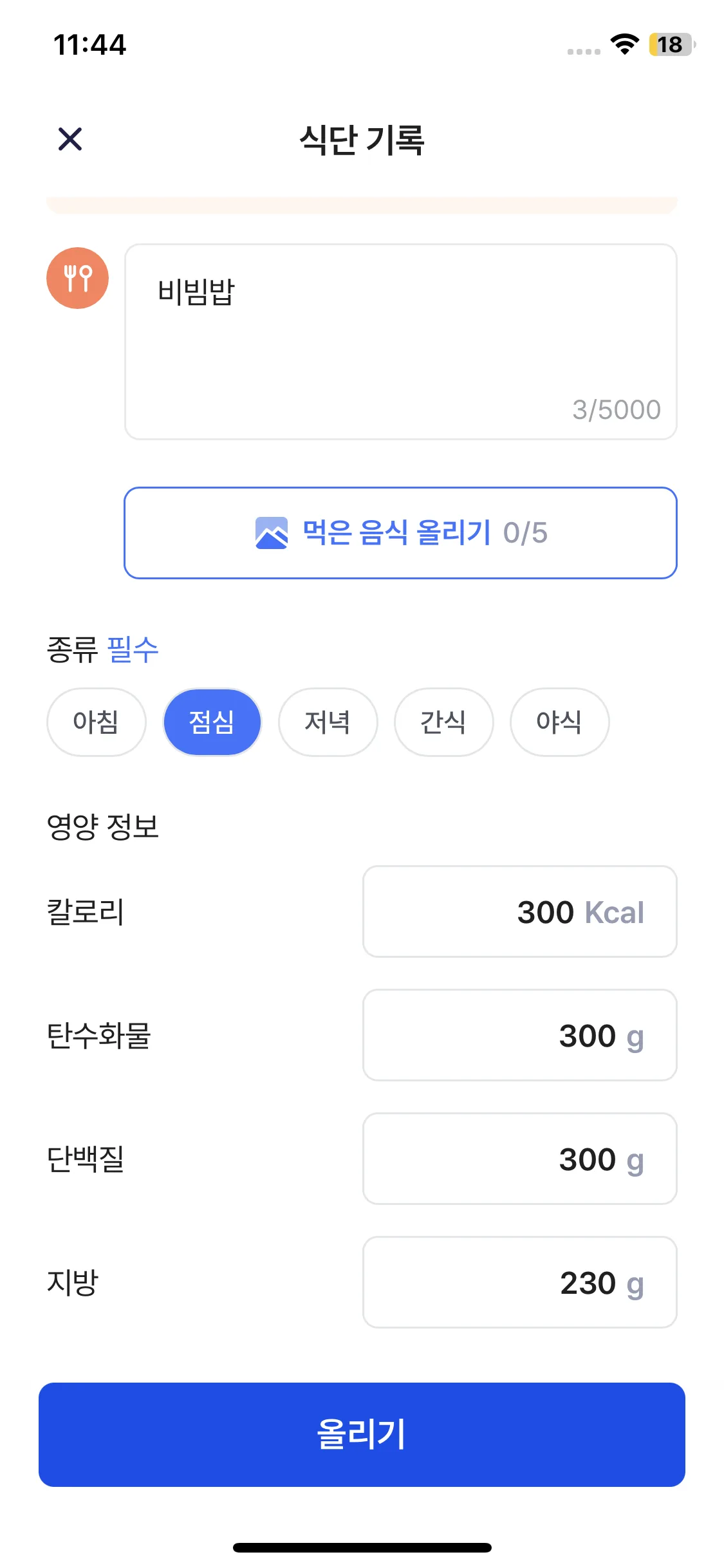724x1568 pixels.
Task: Tap the battery indicator showing 18
Action: tap(671, 44)
